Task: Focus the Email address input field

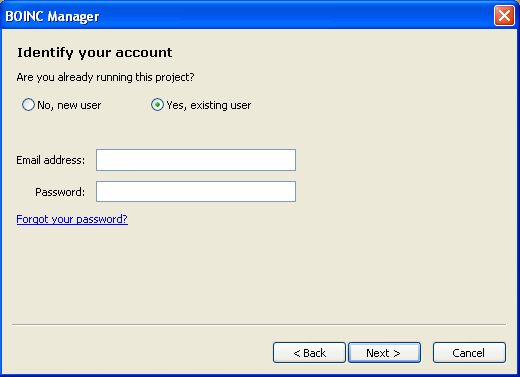Action: (196, 160)
